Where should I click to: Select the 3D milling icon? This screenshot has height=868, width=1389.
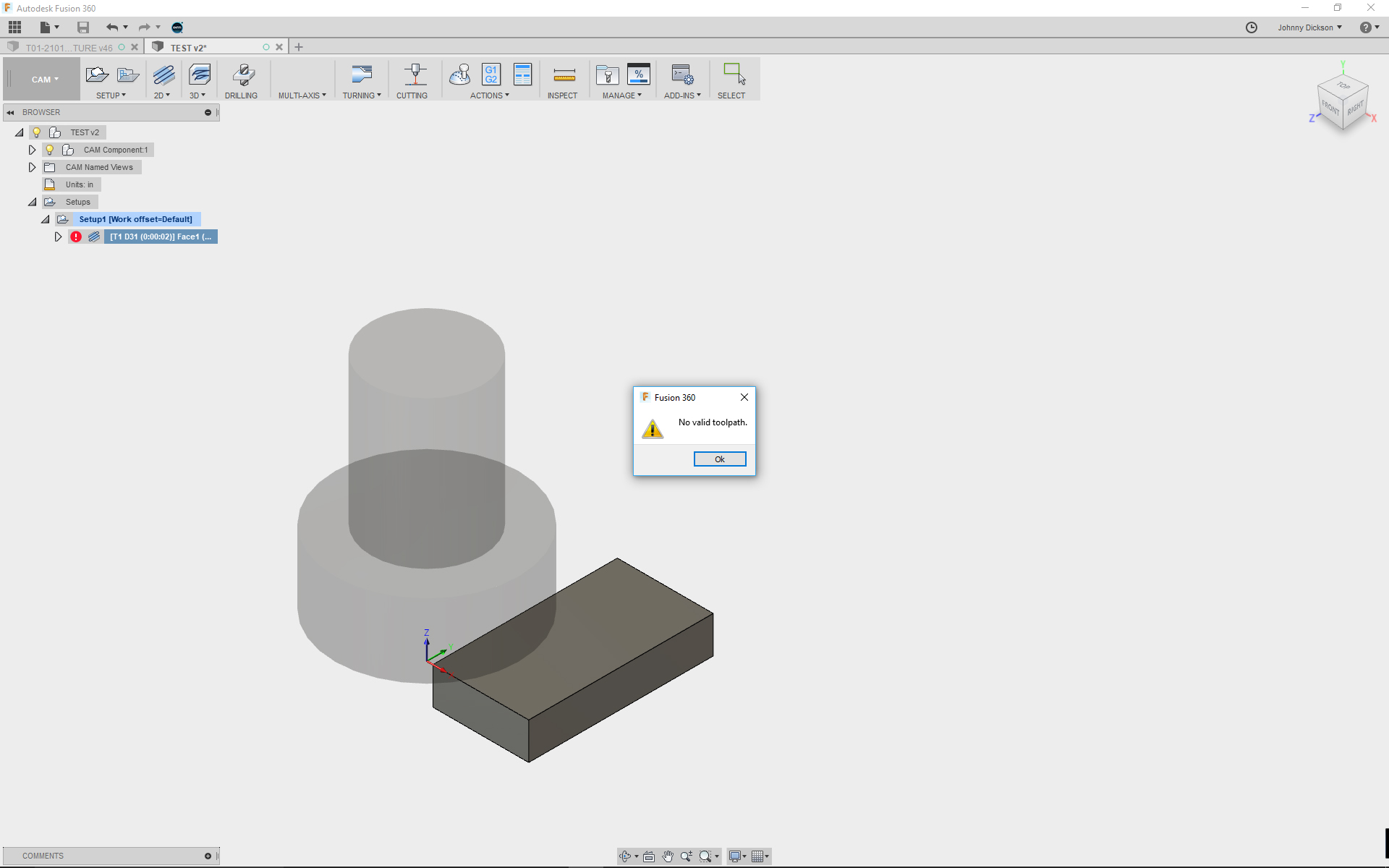[x=200, y=75]
